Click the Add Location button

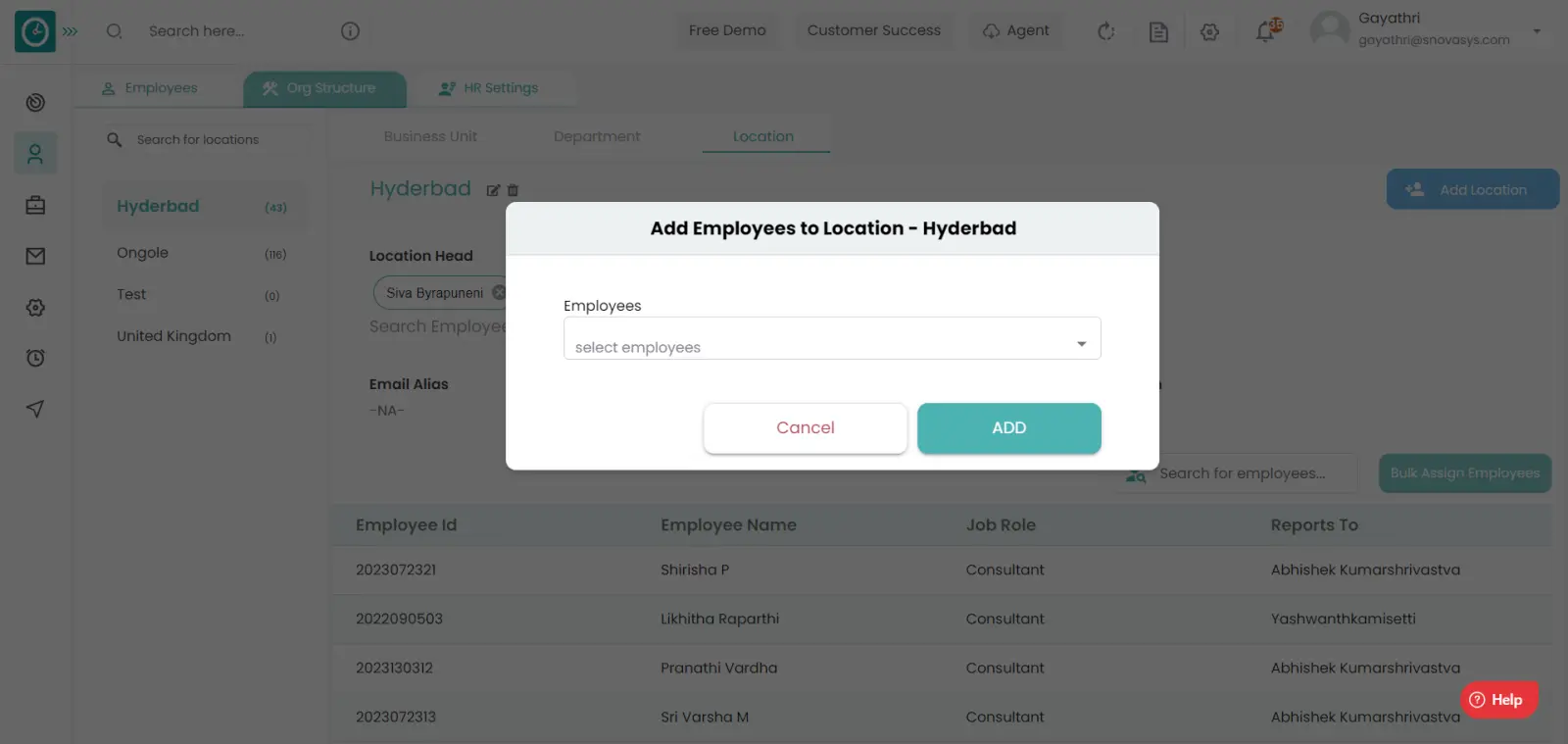[1472, 189]
